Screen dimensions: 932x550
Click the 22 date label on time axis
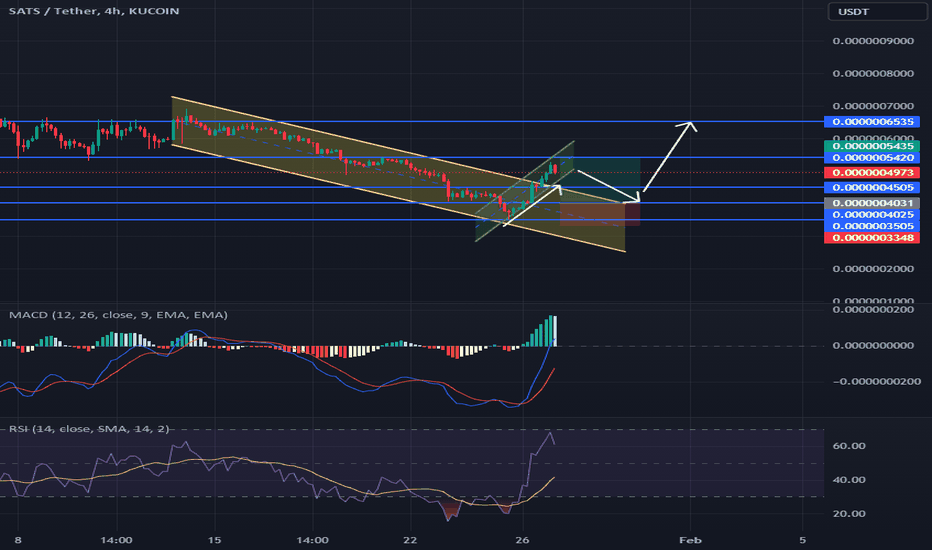tap(410, 540)
